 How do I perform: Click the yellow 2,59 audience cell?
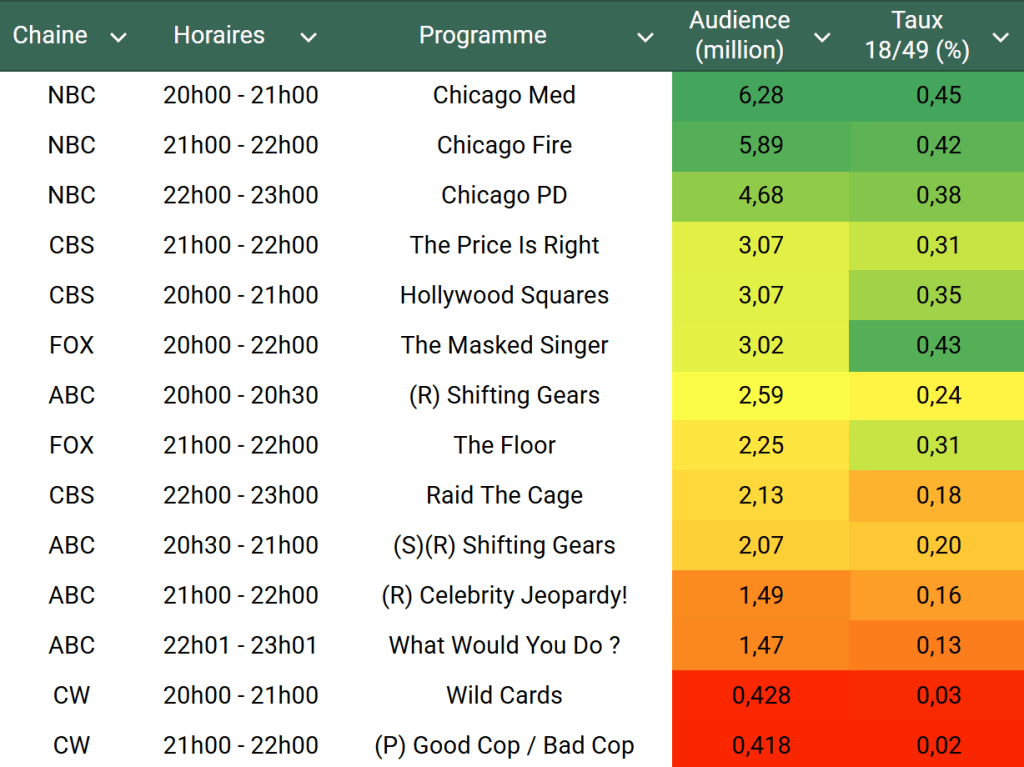coord(761,396)
